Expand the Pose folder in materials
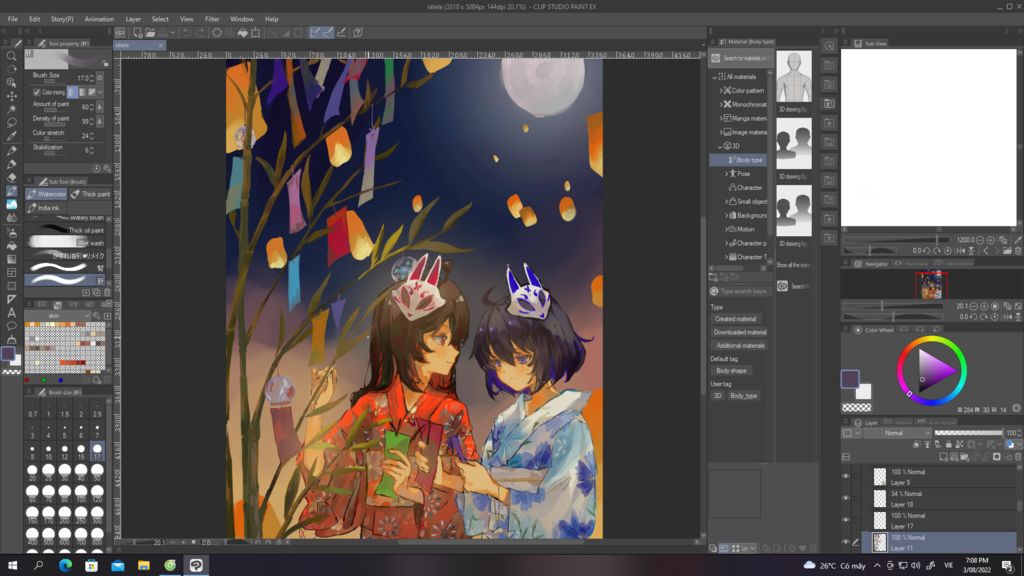The height and width of the screenshot is (576, 1024). point(726,174)
